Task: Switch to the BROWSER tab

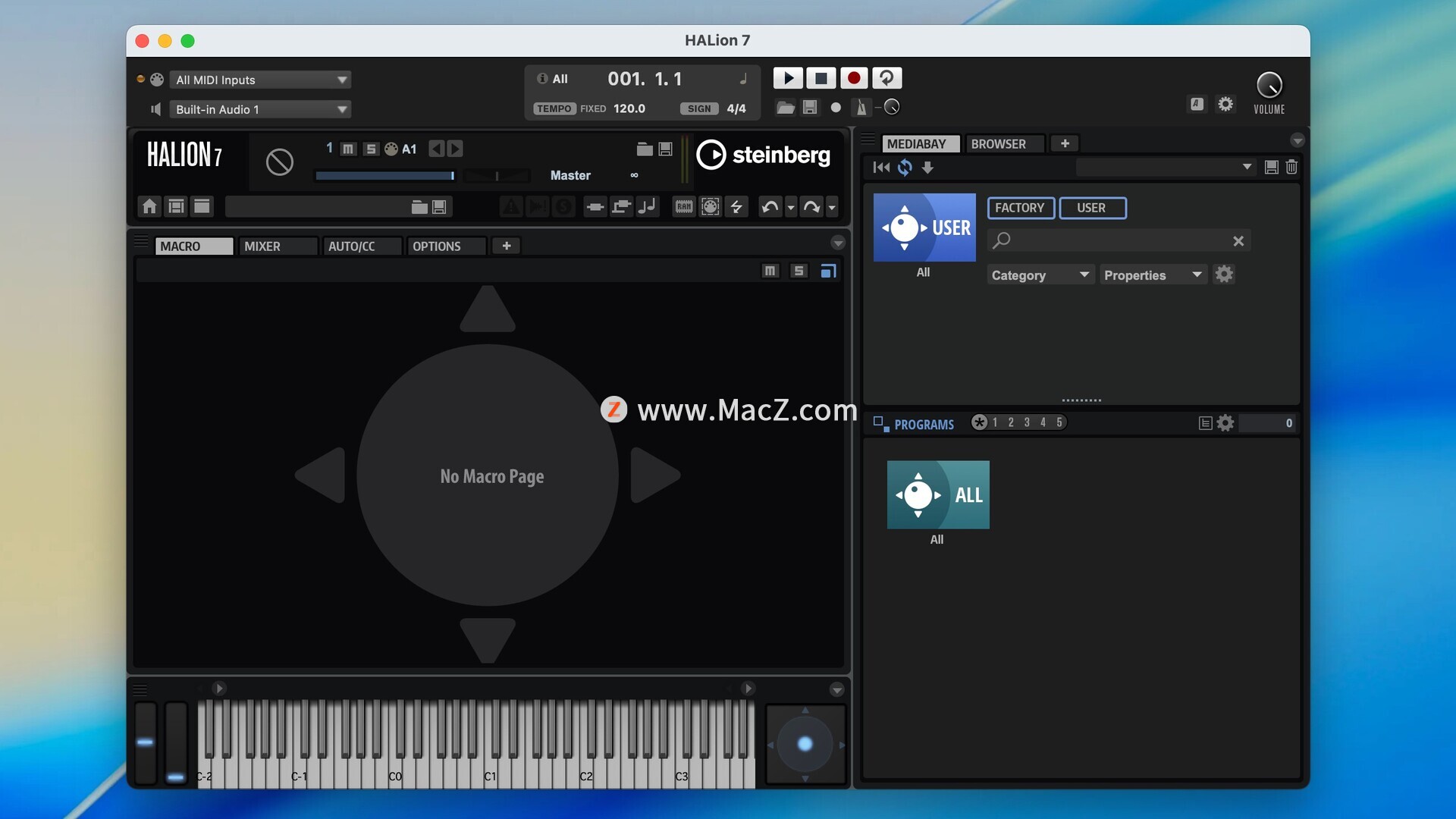Action: click(x=1006, y=144)
